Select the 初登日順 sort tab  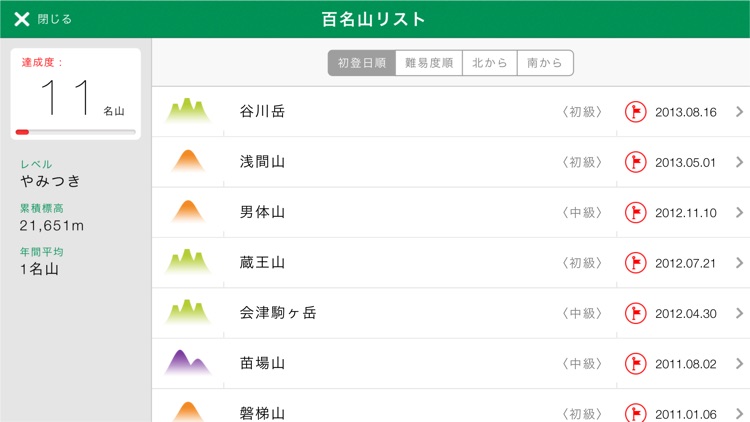[x=362, y=63]
